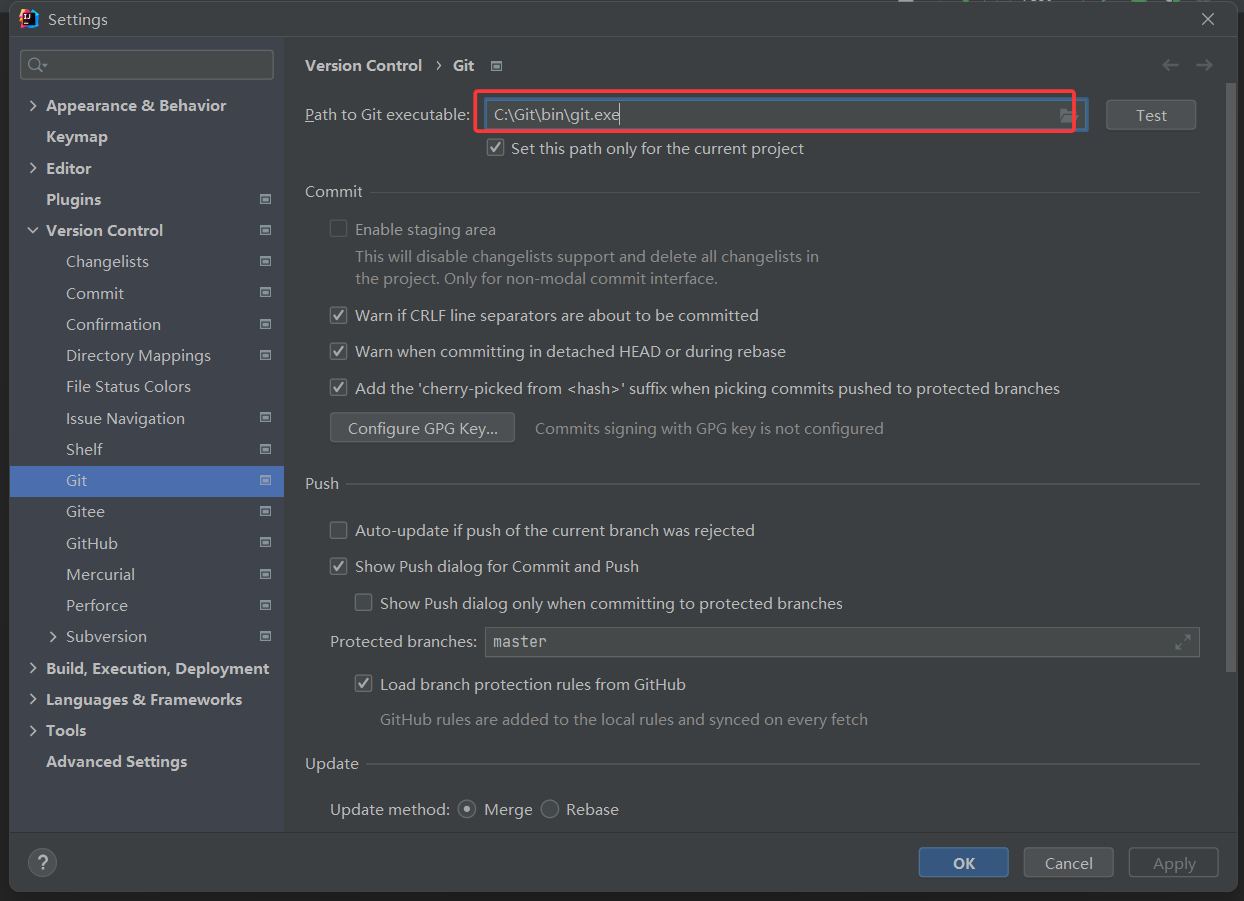Click the back navigation arrow in Settings header
The image size is (1244, 901).
[1170, 65]
